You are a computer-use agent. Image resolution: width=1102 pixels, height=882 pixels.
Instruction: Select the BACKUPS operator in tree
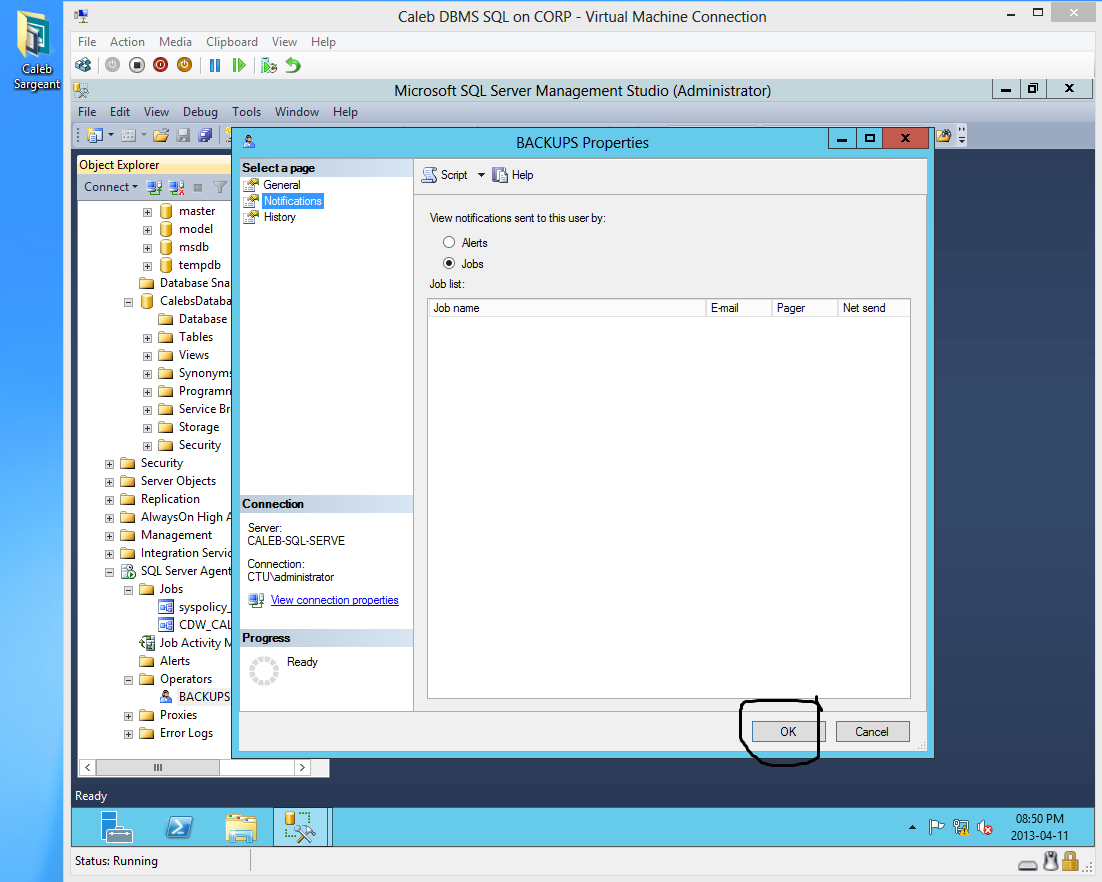(204, 696)
